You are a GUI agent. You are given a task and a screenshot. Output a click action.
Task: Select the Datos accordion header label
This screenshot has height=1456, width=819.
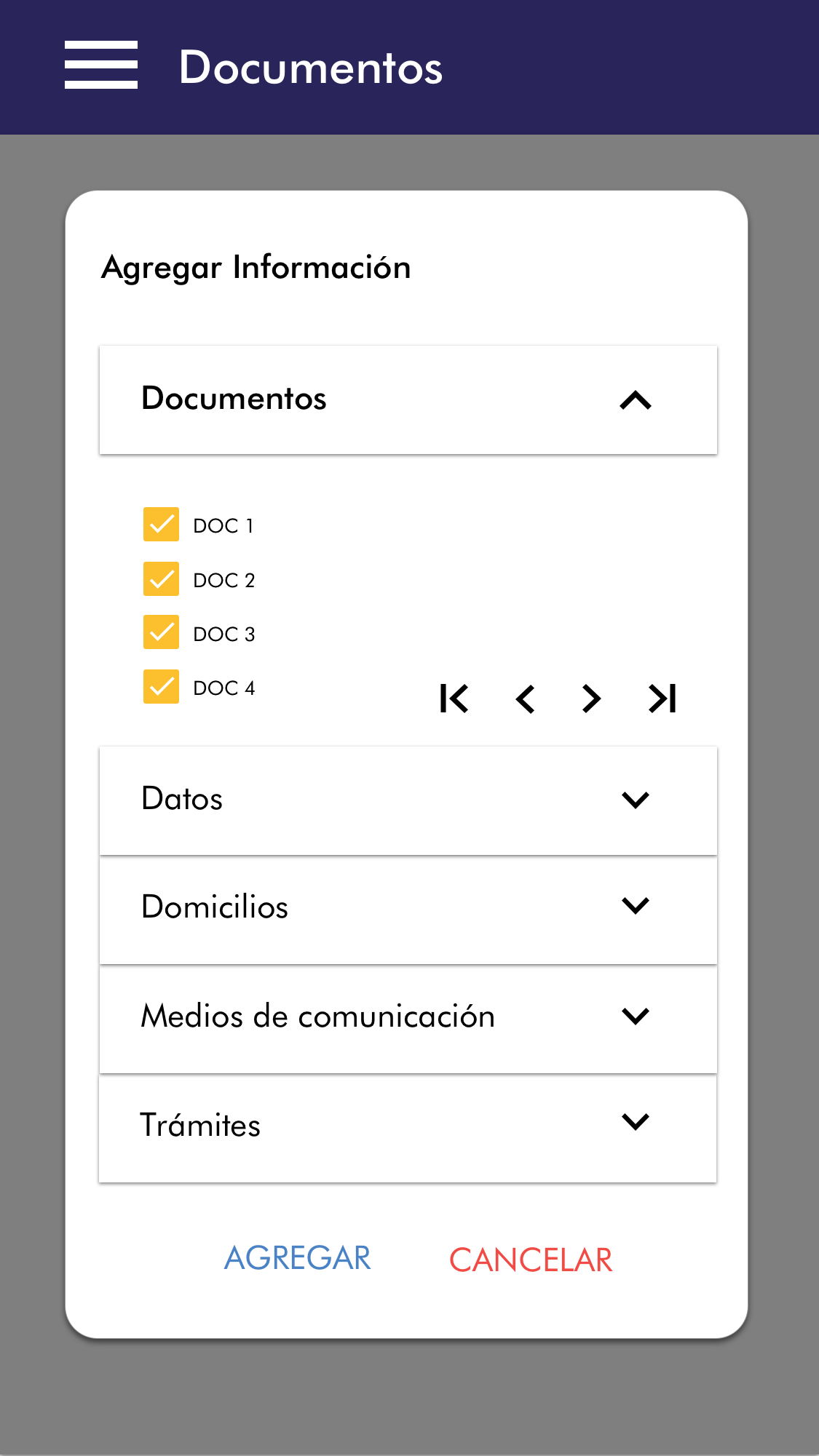coord(182,799)
